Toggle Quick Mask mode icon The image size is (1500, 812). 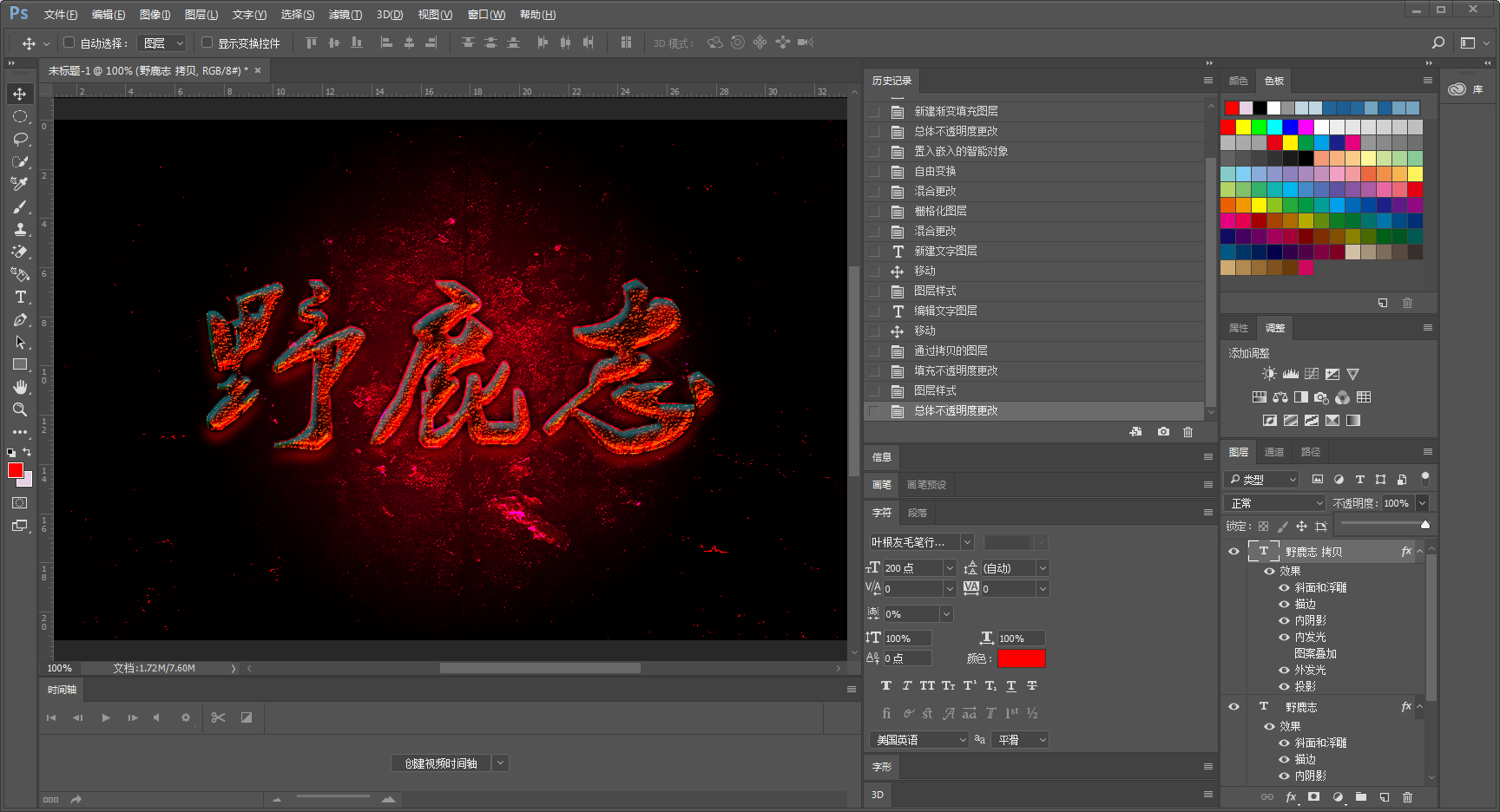pyautogui.click(x=20, y=503)
